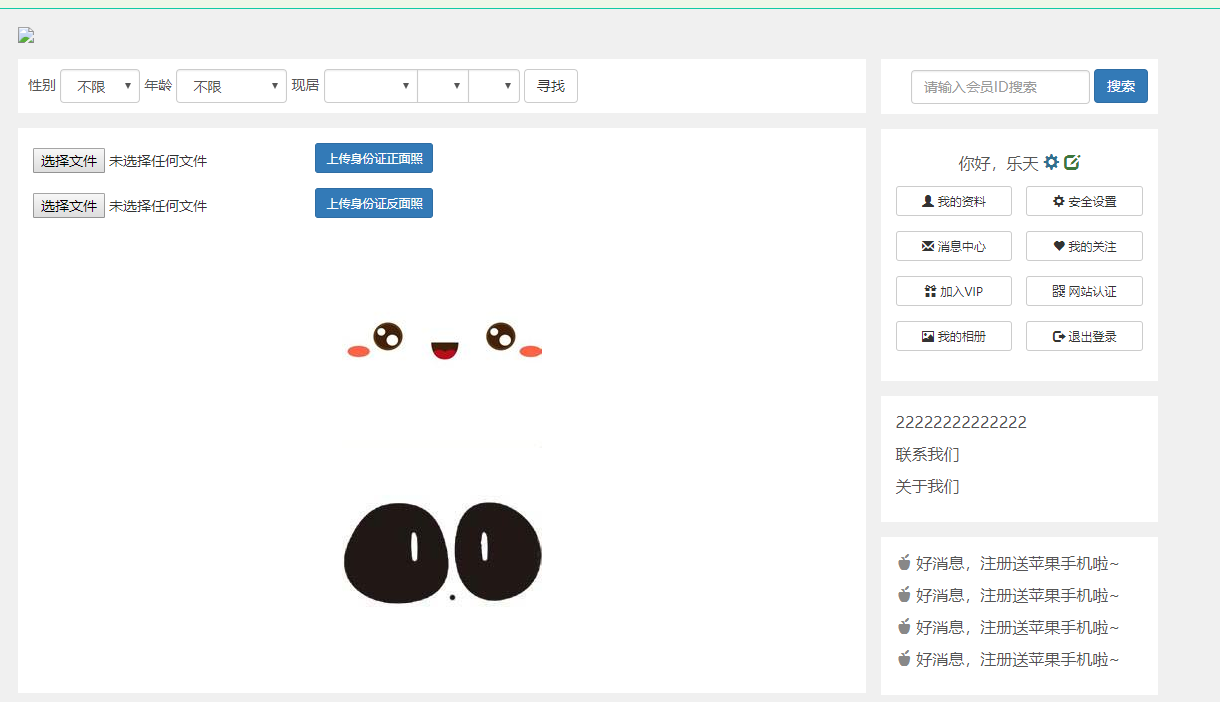Open the 联系我们 contact link
The height and width of the screenshot is (702, 1220).
tap(927, 454)
